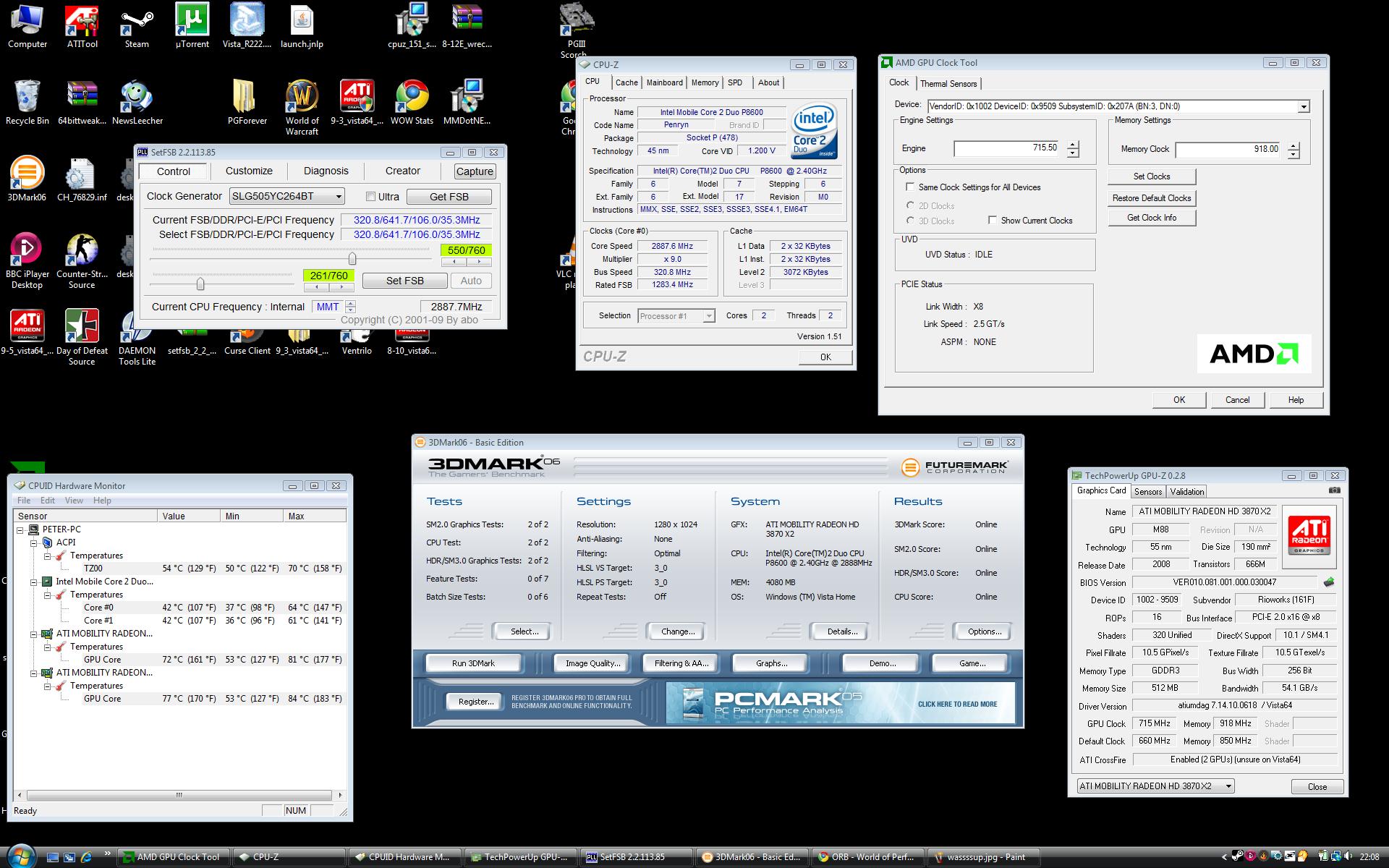Check Same Clock Settings for All Devices
Viewport: 1389px width, 868px height.
(910, 187)
